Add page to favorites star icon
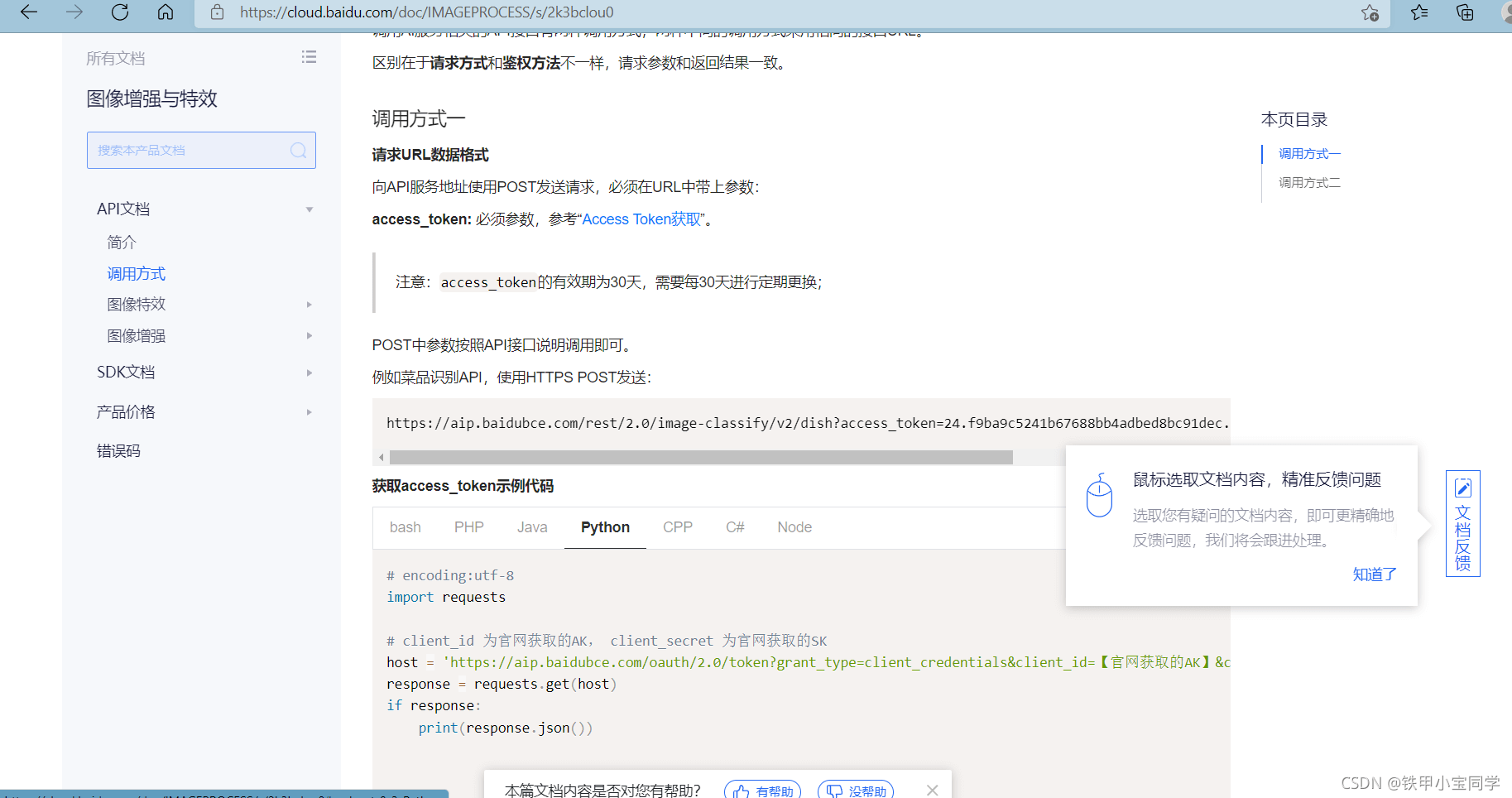 [1370, 12]
